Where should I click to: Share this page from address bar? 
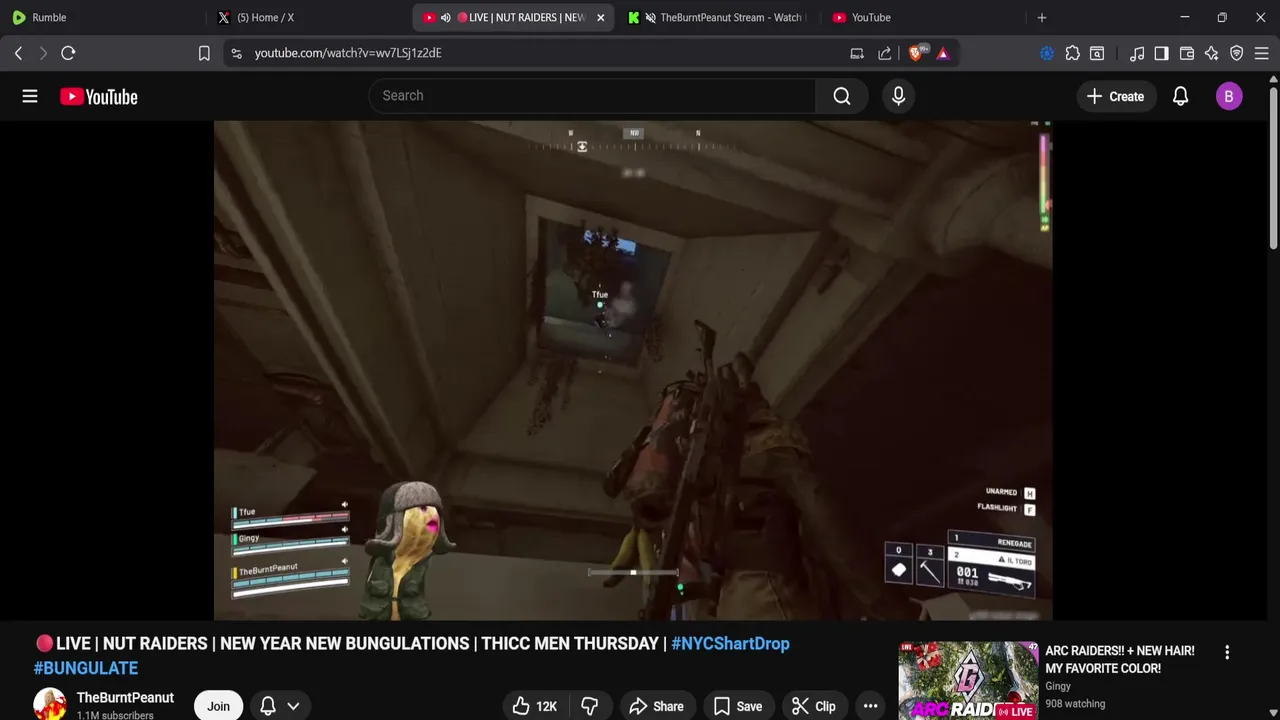pos(885,53)
